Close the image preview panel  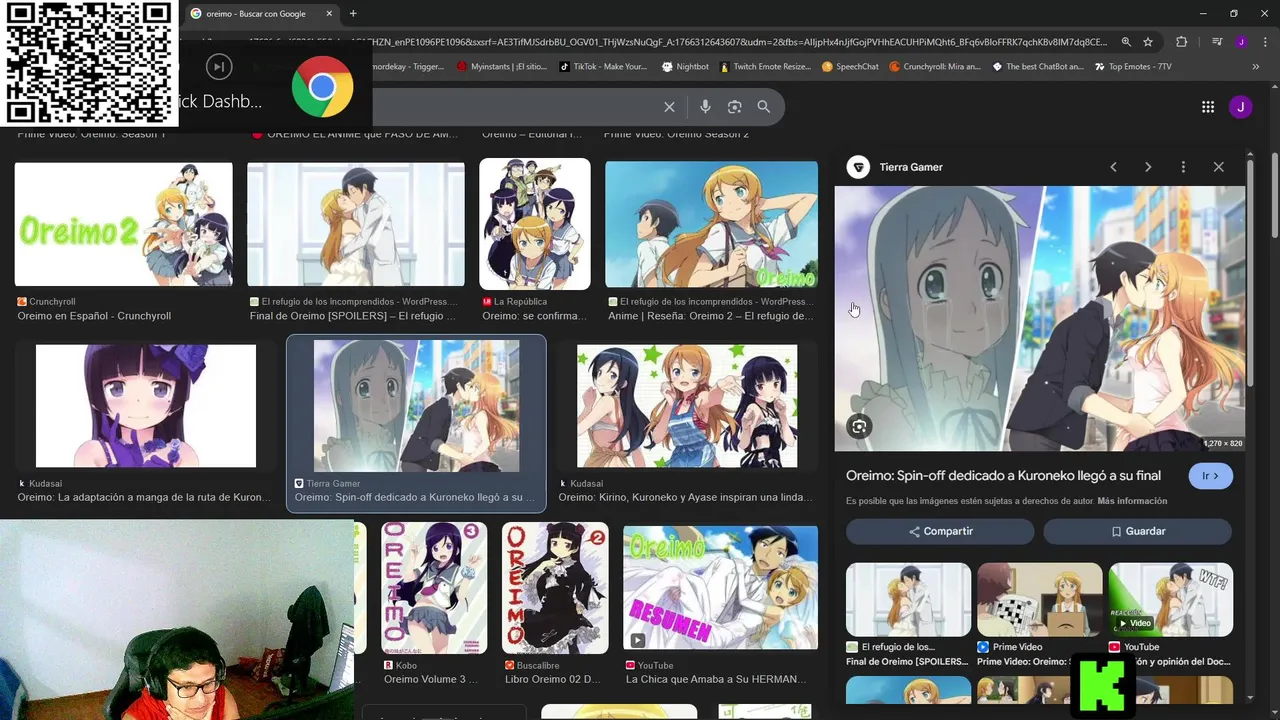1218,167
